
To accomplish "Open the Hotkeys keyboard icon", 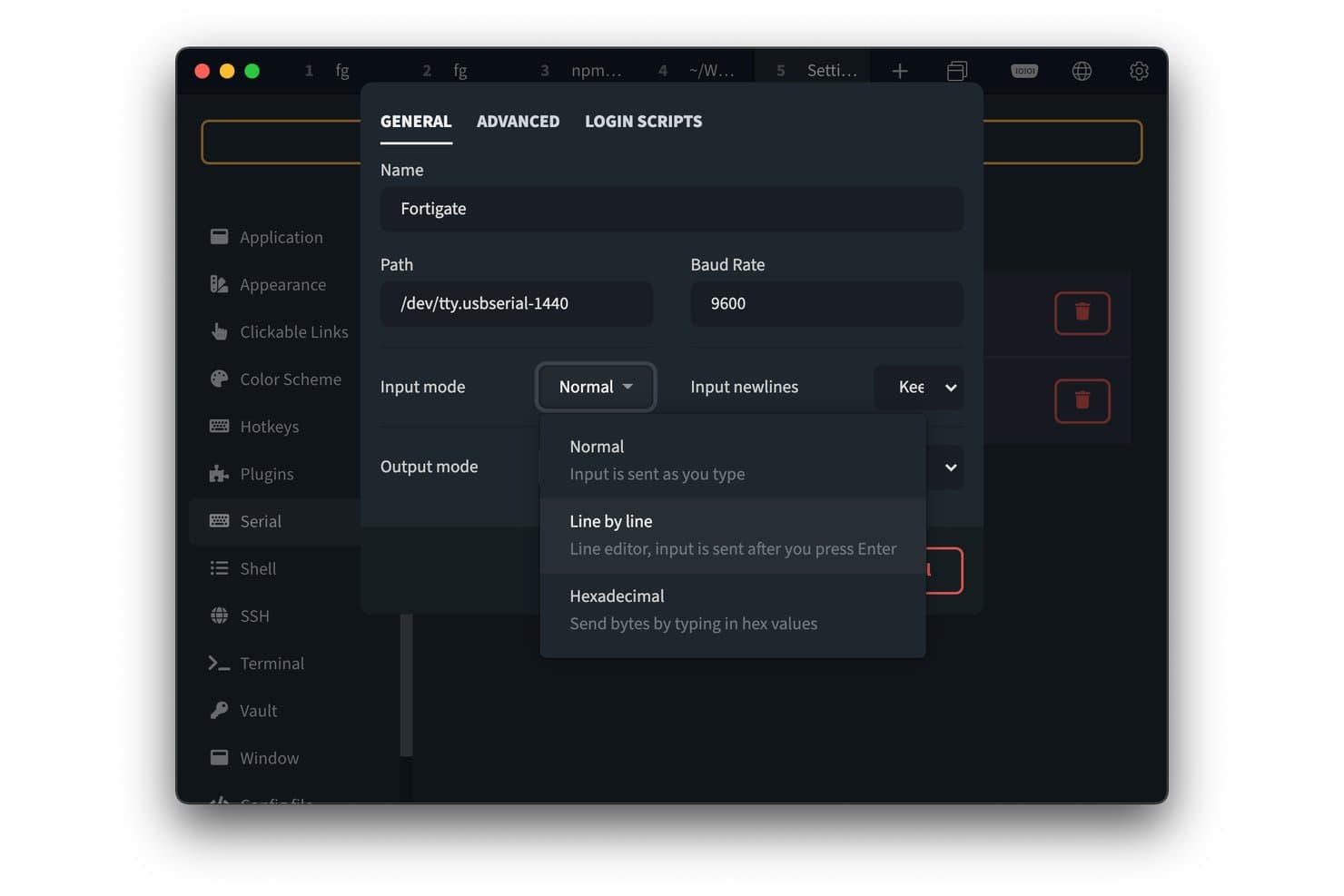I will (219, 426).
